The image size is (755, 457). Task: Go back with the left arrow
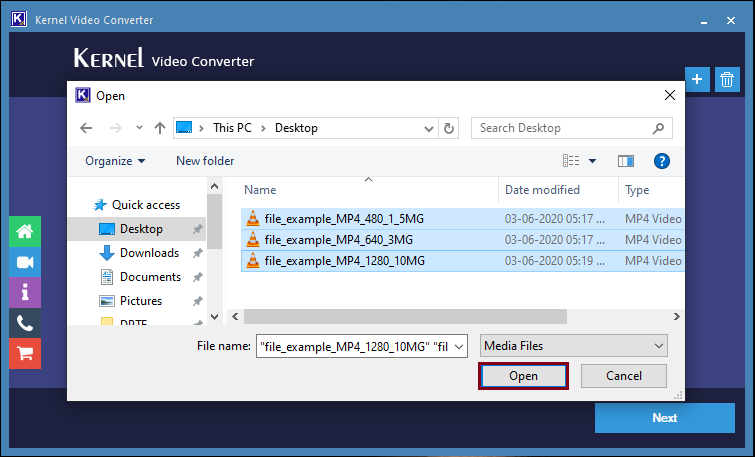[86, 128]
